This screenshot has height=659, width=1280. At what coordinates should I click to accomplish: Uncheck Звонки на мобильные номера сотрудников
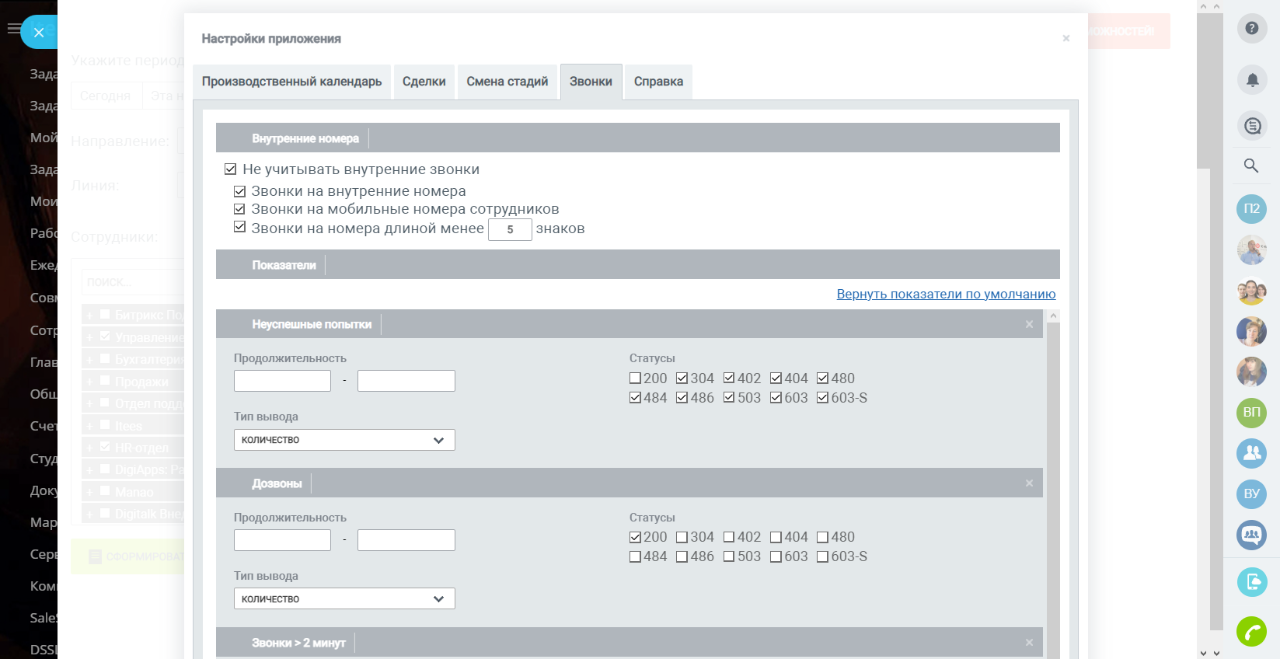click(x=240, y=210)
